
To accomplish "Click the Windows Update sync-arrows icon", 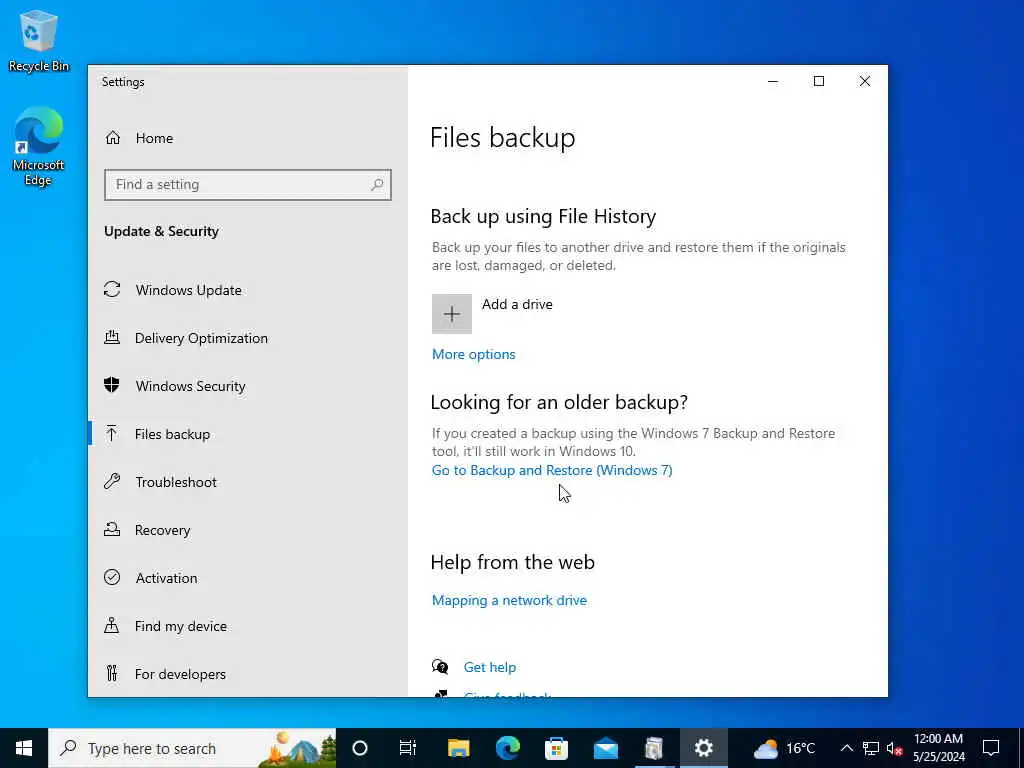I will 112,289.
